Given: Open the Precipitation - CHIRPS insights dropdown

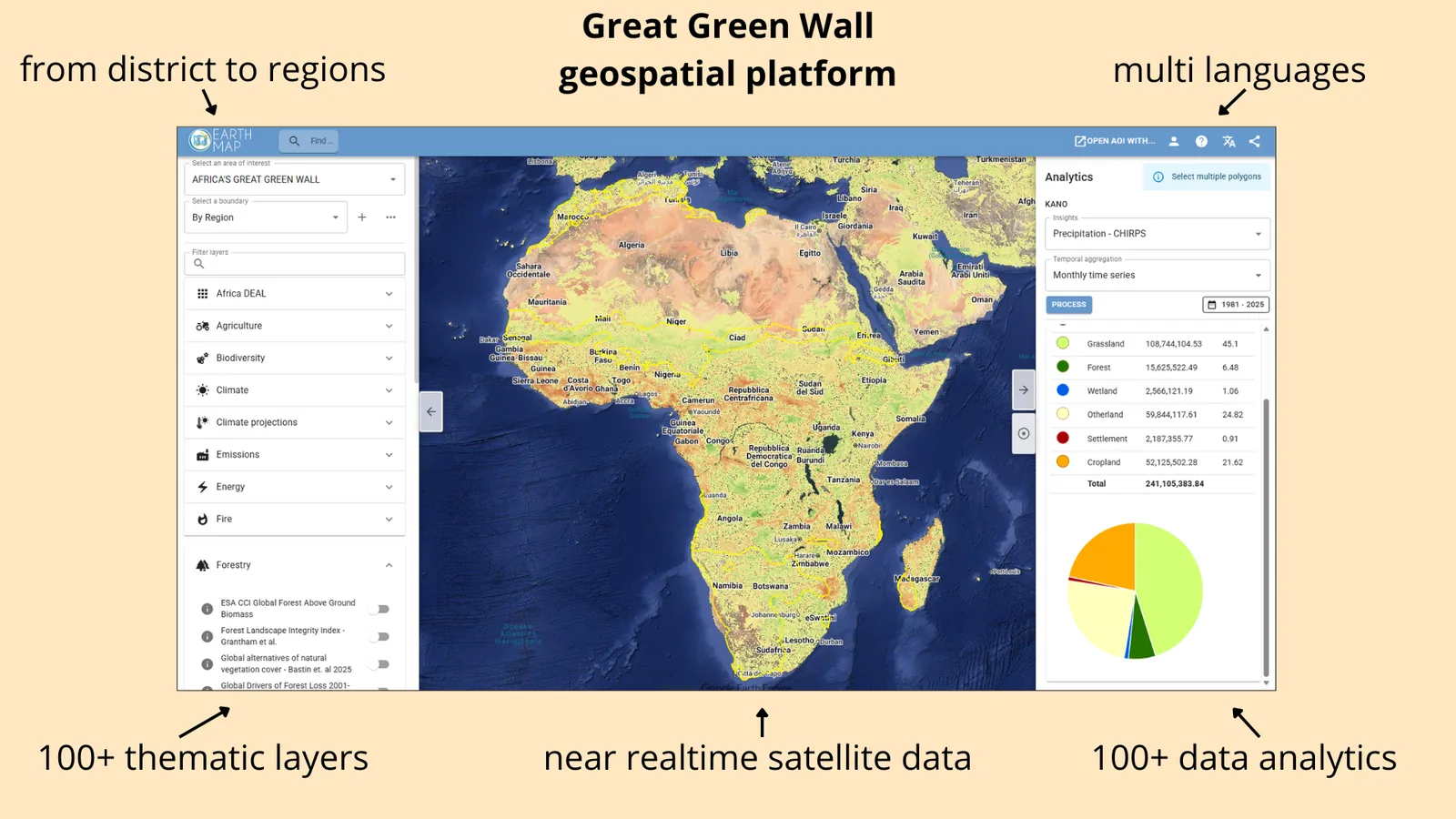Looking at the screenshot, I should [x=1157, y=234].
